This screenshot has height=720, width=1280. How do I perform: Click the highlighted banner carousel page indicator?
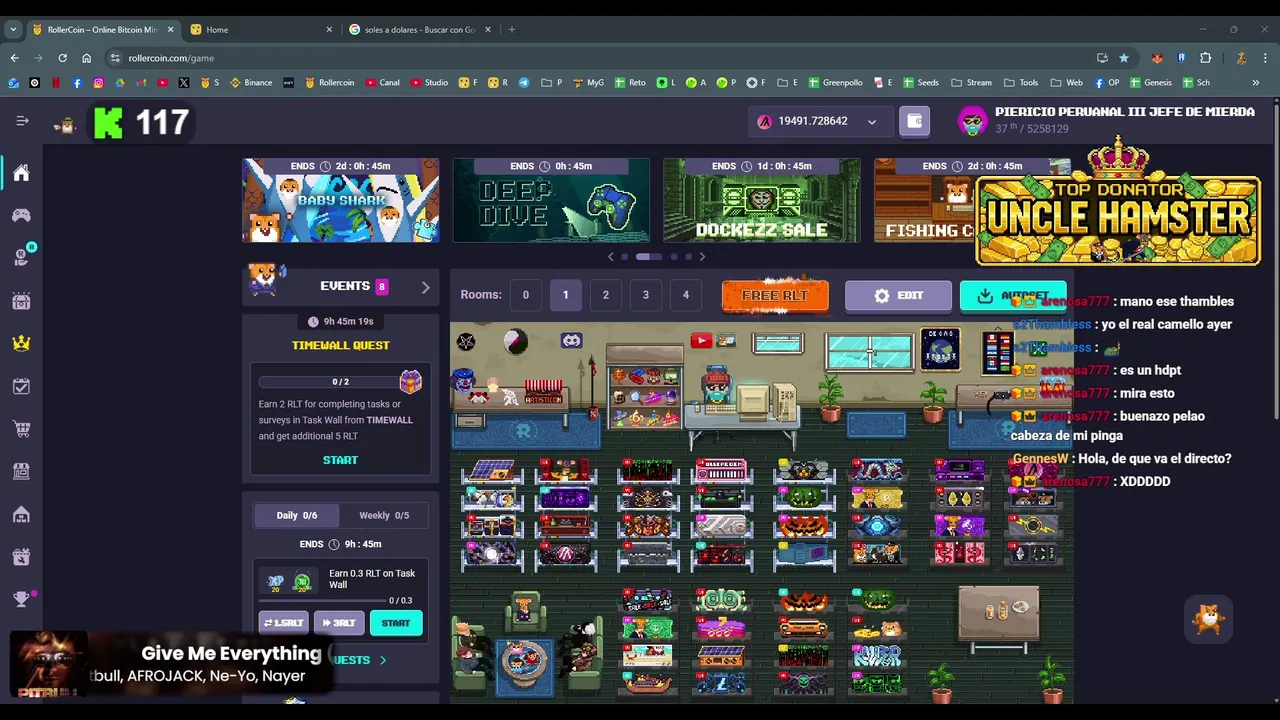click(x=649, y=257)
